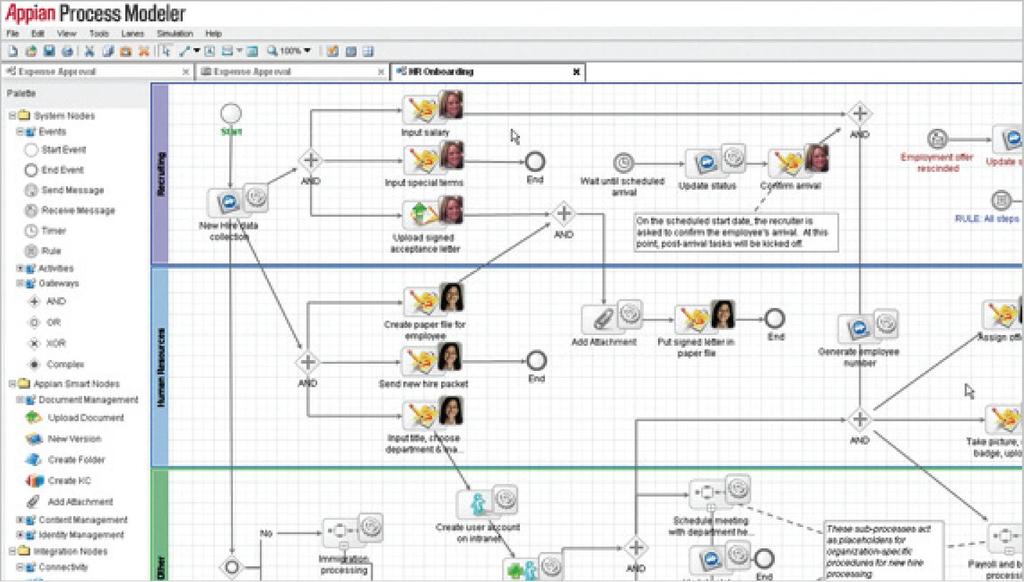Expand the Content Management branch
1024x582 pixels.
point(20,520)
